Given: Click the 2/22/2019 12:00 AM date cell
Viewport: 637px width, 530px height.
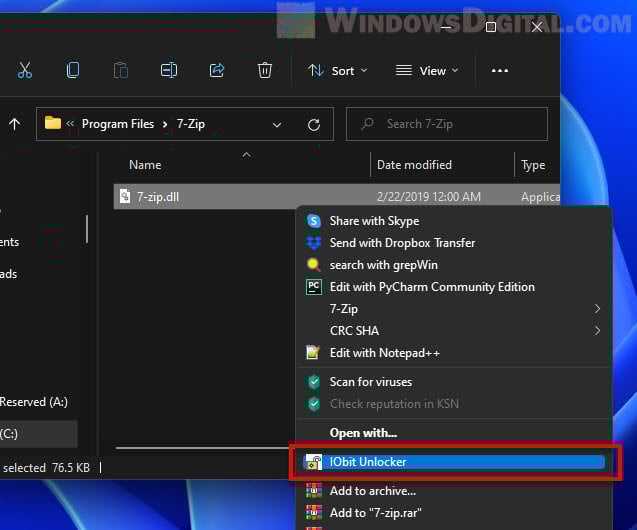Looking at the screenshot, I should (x=429, y=197).
